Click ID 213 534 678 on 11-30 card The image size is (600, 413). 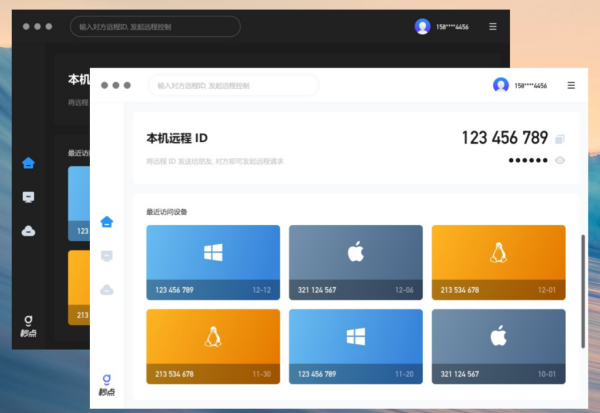click(x=174, y=374)
